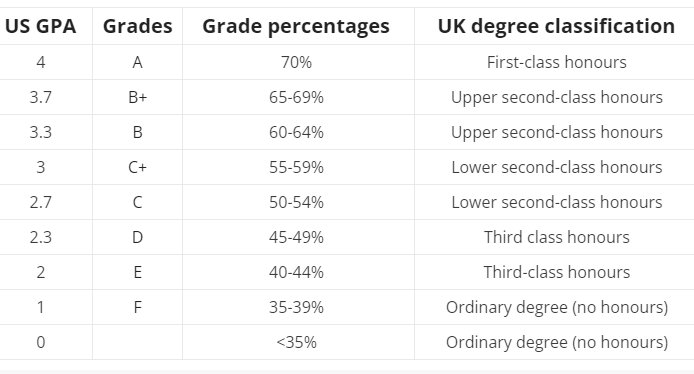Viewport: 694px width, 374px height.
Task: Click the 40-44% percentage cell
Action: (x=296, y=272)
